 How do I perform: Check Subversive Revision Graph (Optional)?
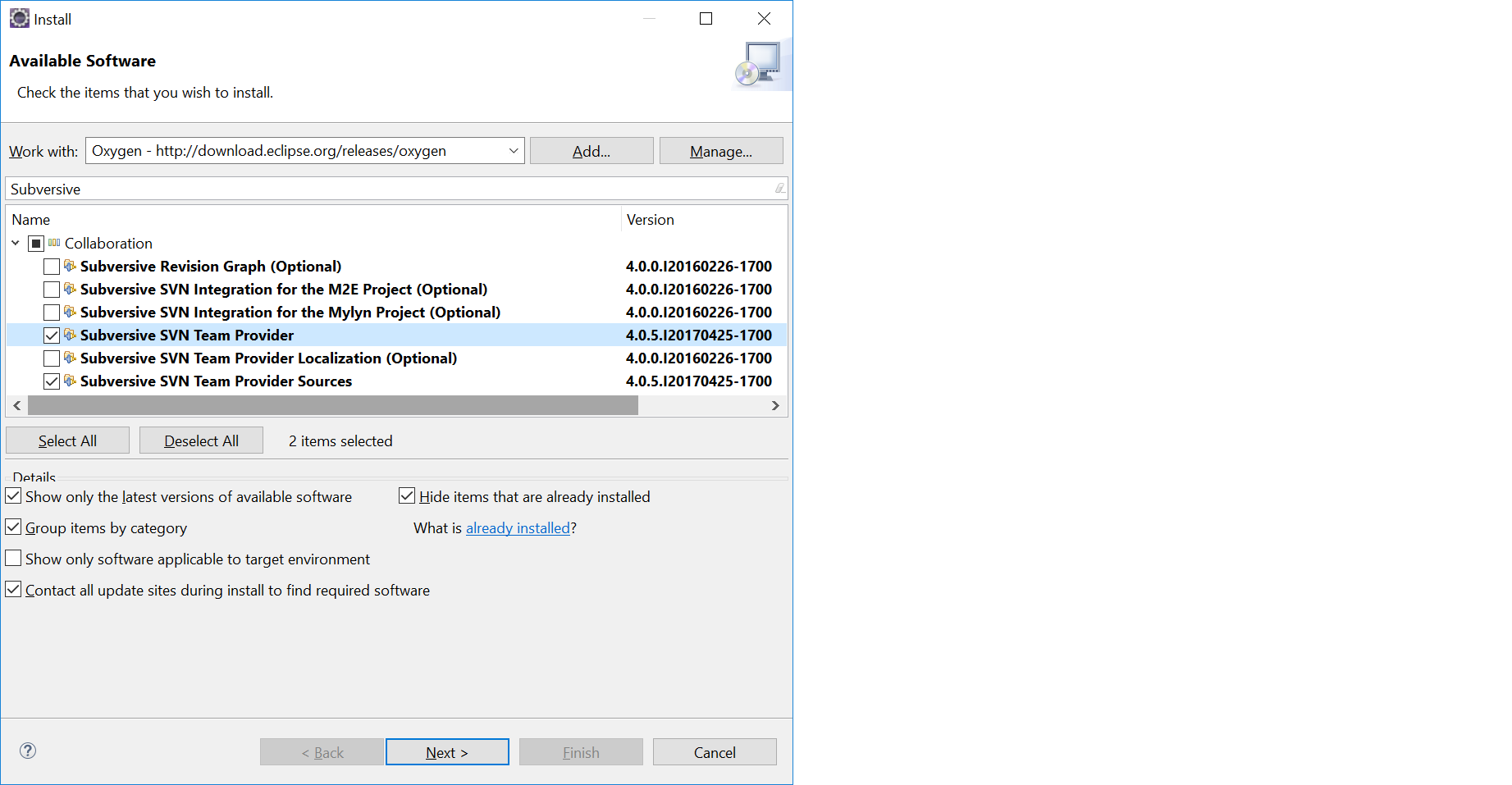point(52,267)
